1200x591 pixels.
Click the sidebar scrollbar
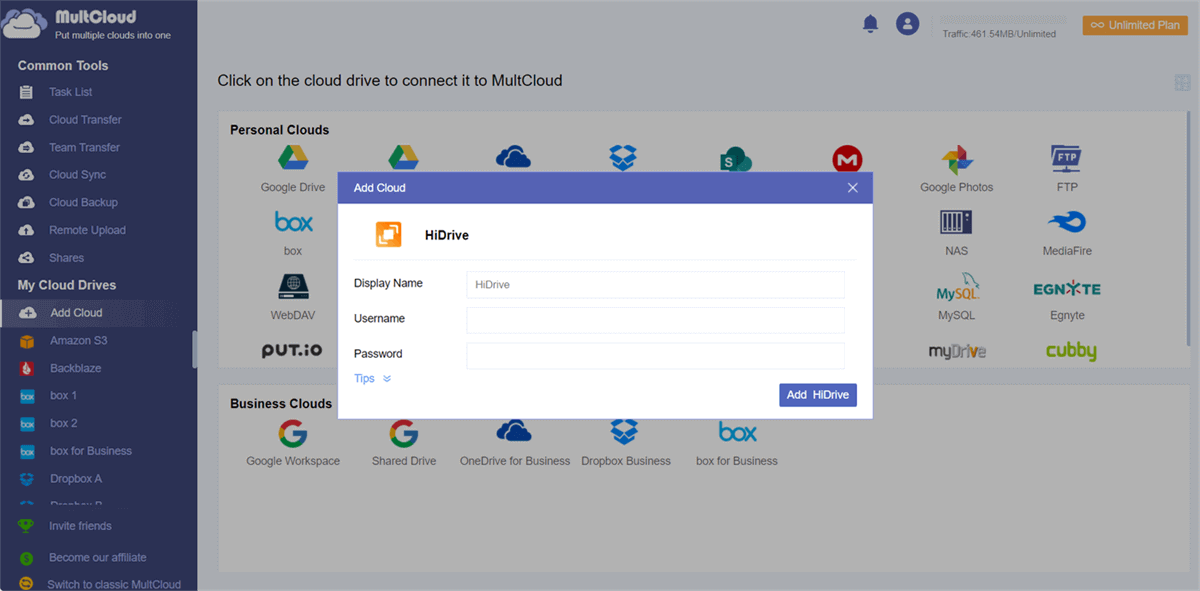point(194,349)
